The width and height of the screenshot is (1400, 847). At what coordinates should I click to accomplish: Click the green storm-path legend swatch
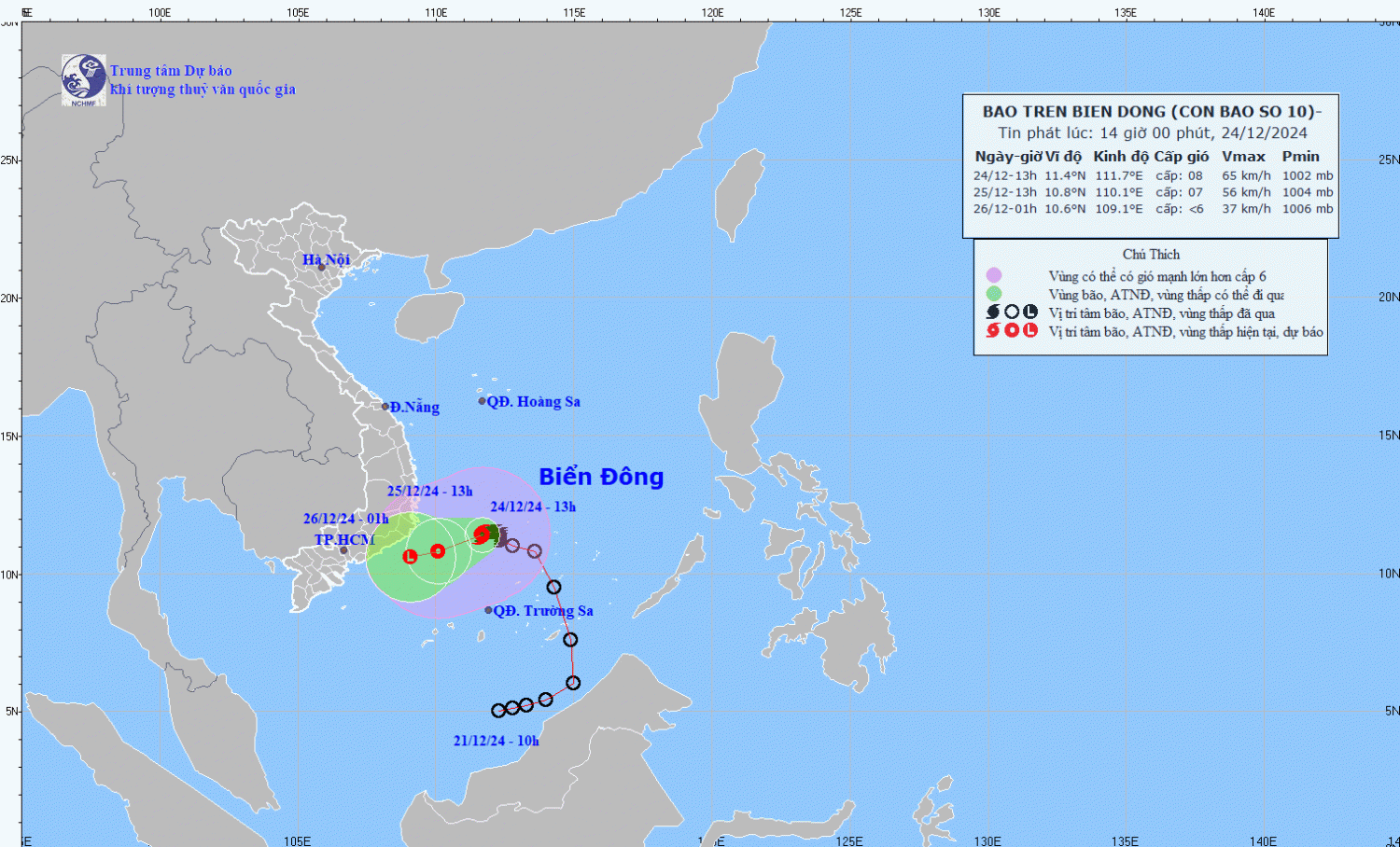point(994,294)
